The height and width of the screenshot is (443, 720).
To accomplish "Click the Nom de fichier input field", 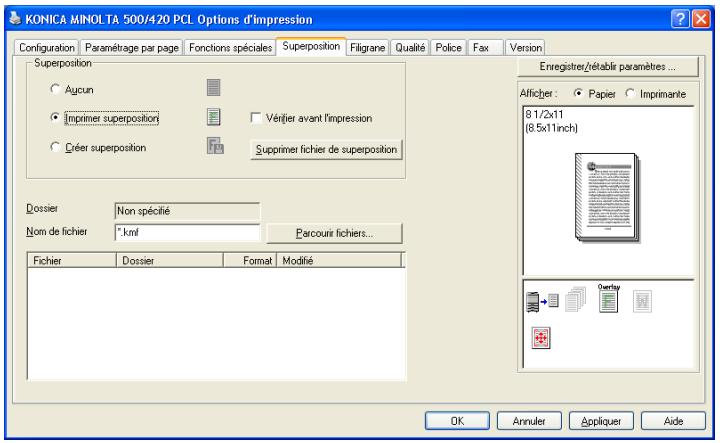I will 187,232.
